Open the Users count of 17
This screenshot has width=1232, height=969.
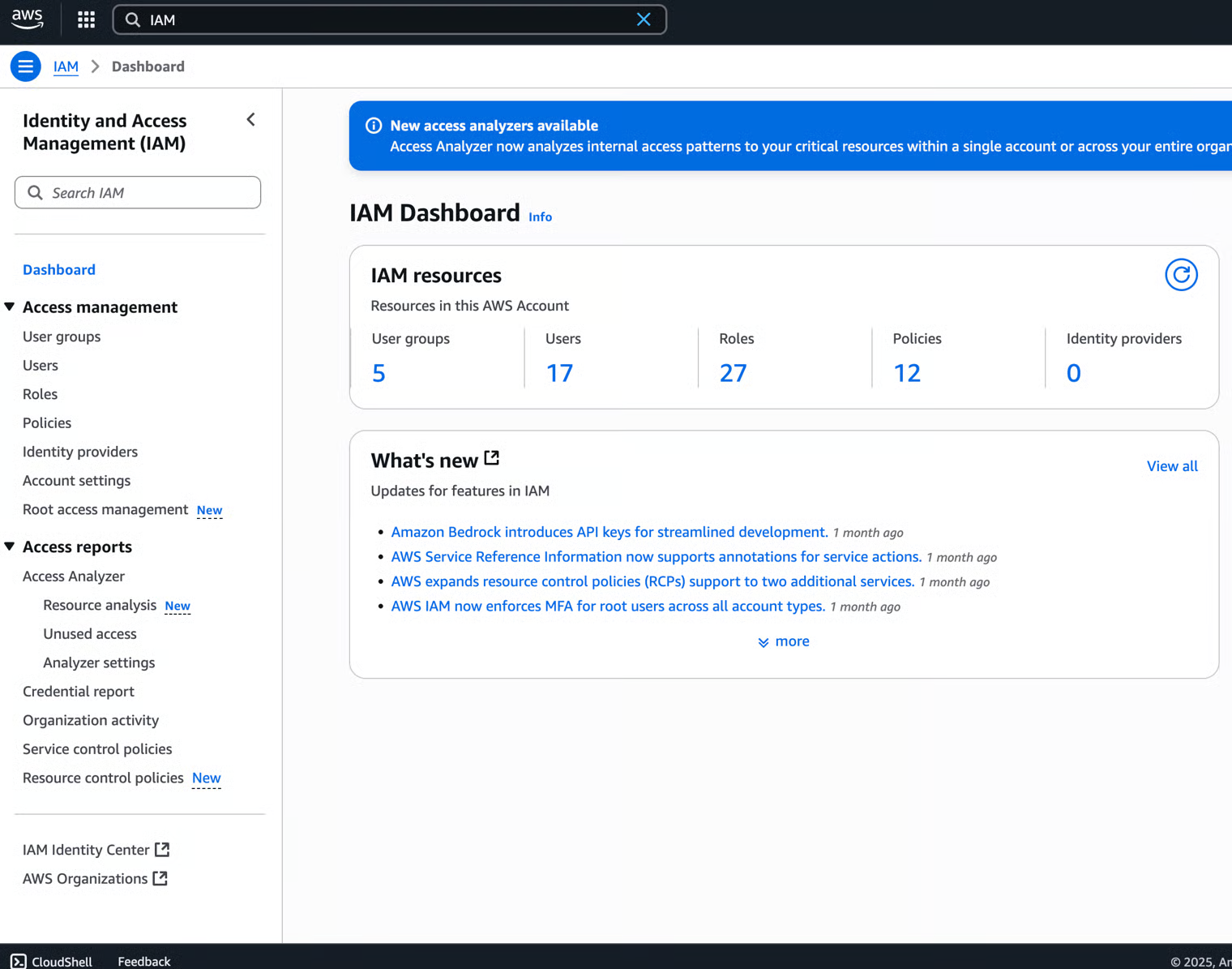point(559,373)
